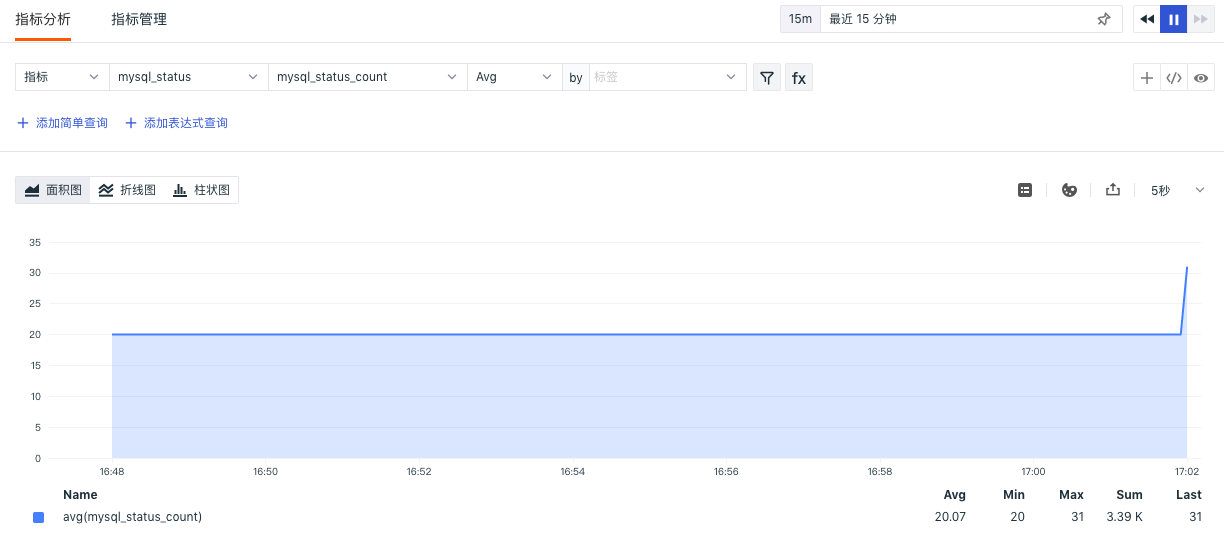Screen dimensions: 1224x545
Task: Click the plus icon beside query row
Action: tap(1147, 77)
